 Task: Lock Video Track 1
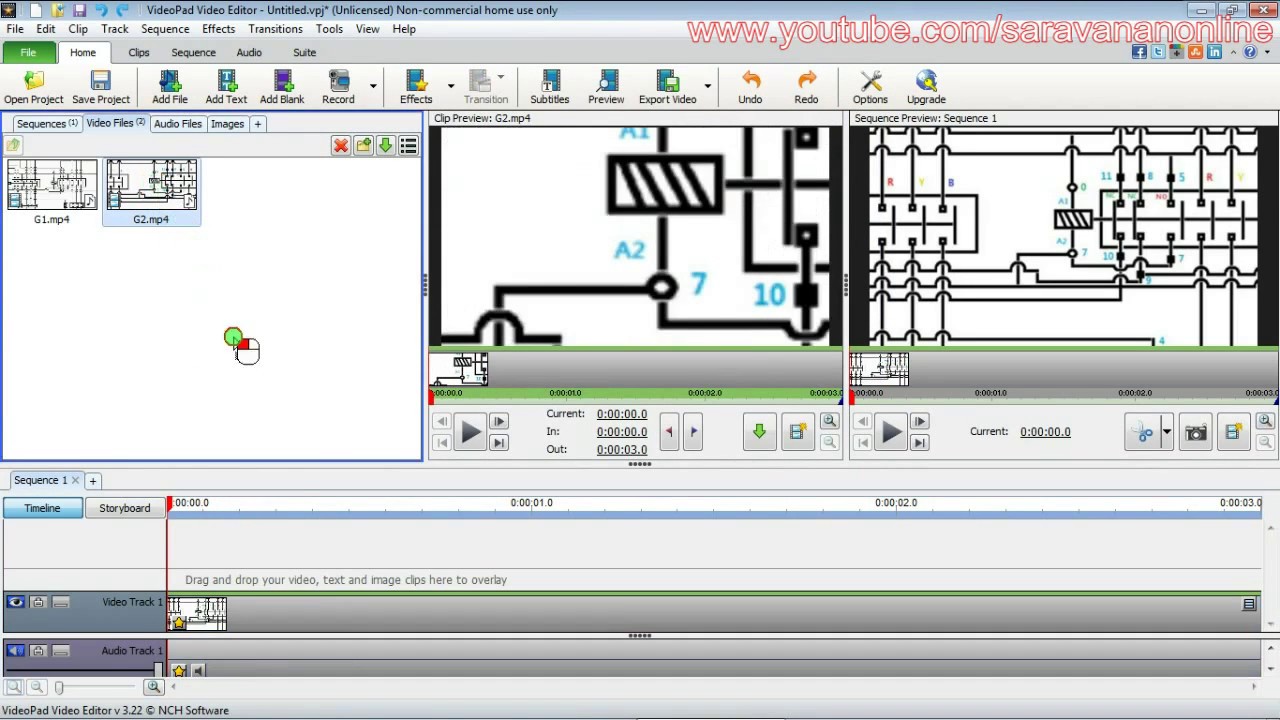point(38,602)
